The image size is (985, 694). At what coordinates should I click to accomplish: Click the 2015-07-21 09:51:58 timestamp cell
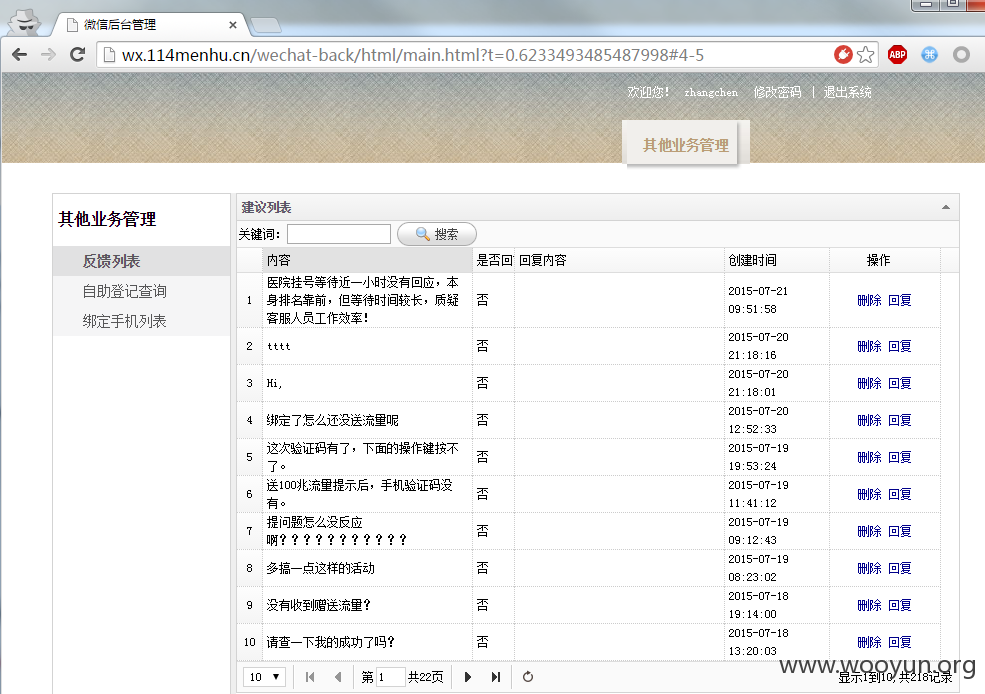point(776,300)
